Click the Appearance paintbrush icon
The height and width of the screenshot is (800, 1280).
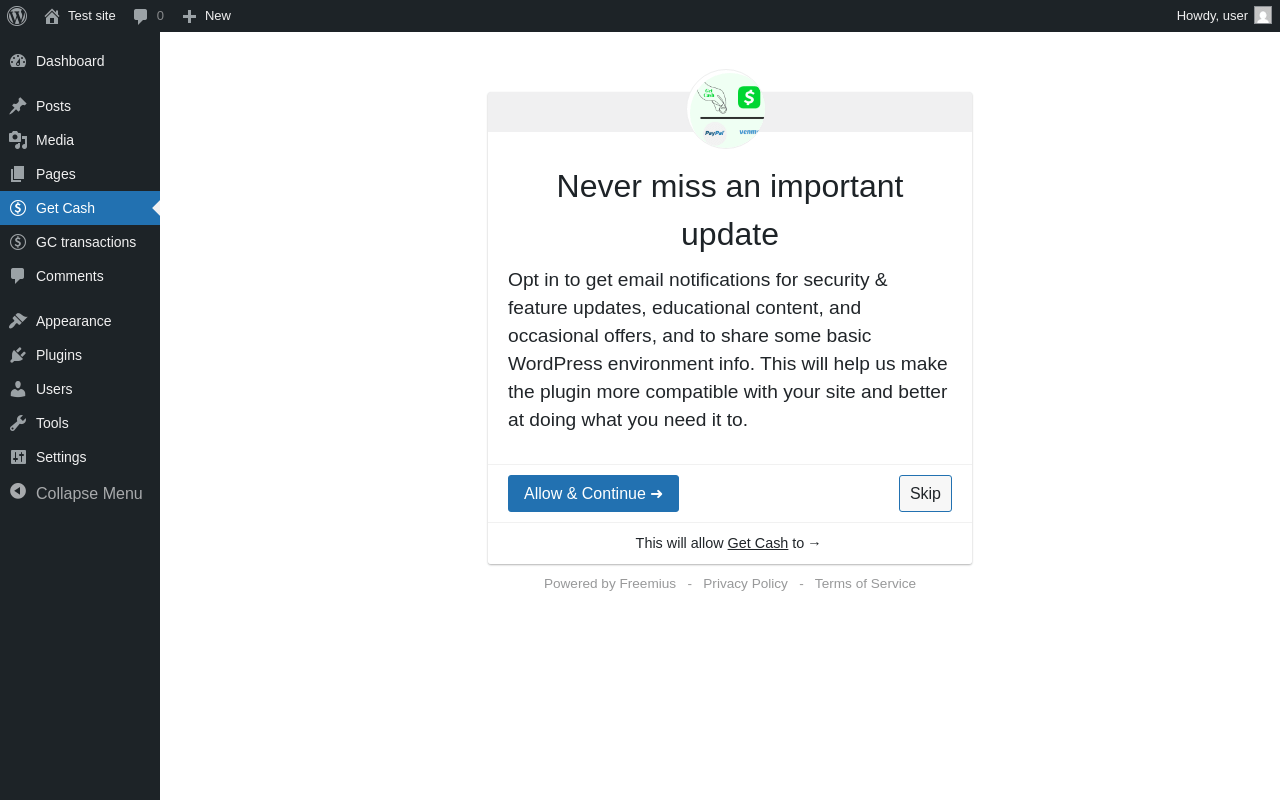point(18,321)
